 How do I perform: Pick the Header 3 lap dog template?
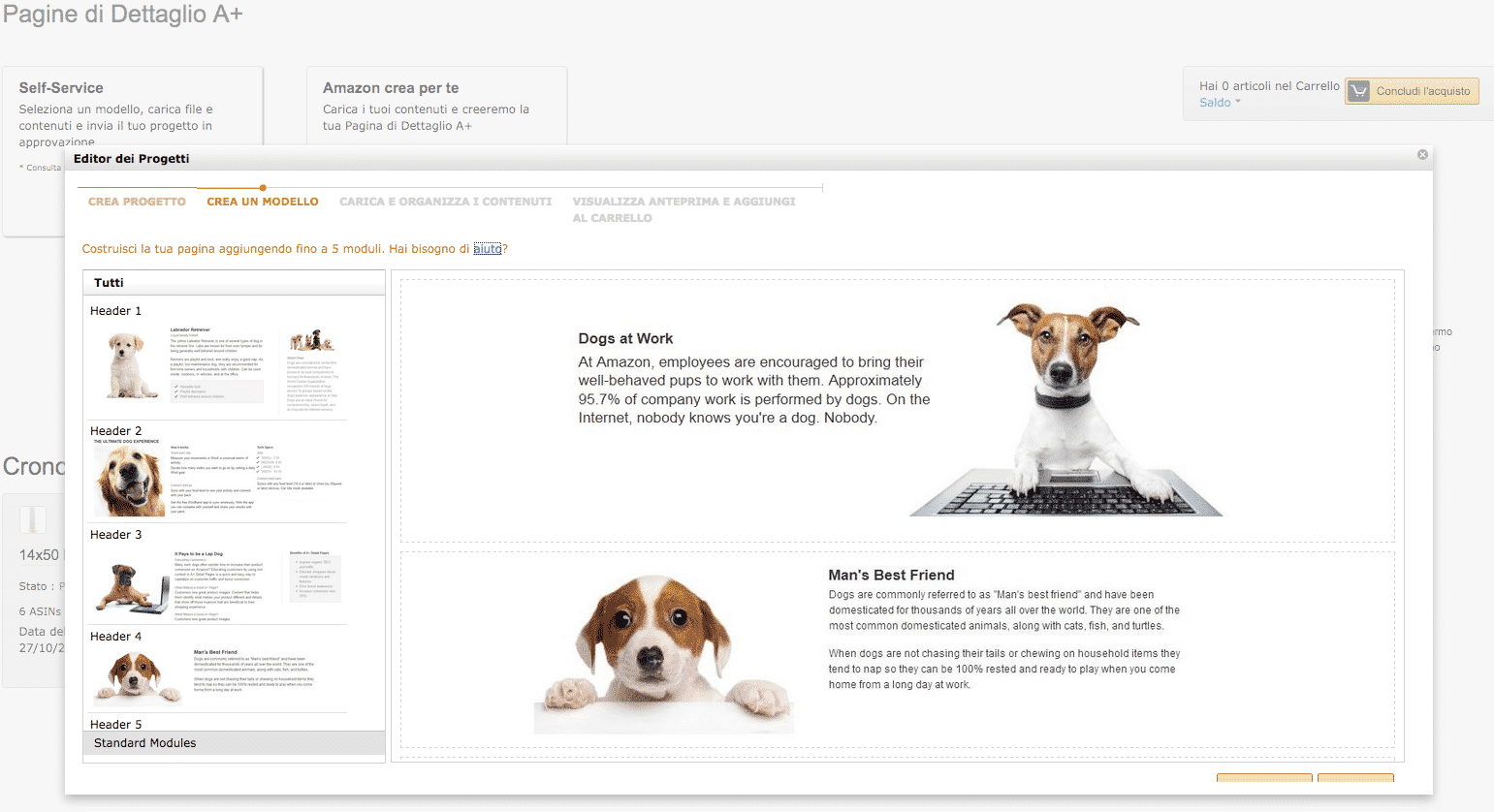click(215, 581)
